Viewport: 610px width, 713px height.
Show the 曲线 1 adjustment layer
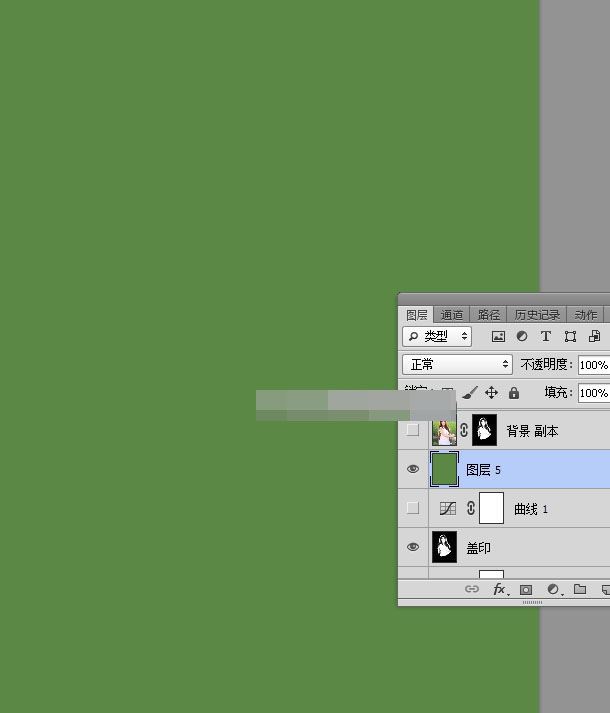click(413, 508)
